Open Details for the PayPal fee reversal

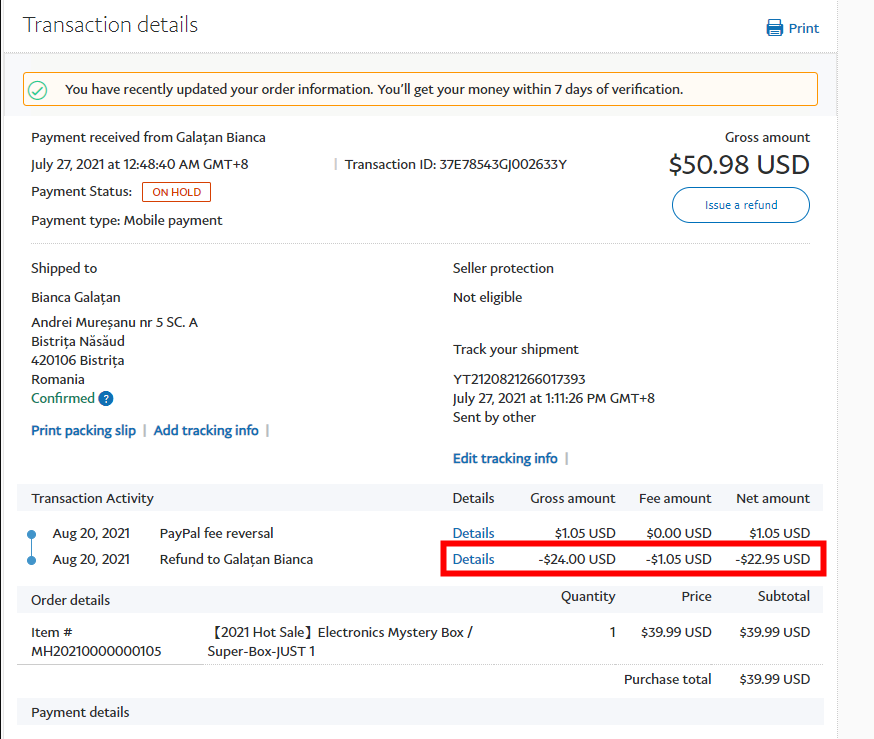pos(473,533)
